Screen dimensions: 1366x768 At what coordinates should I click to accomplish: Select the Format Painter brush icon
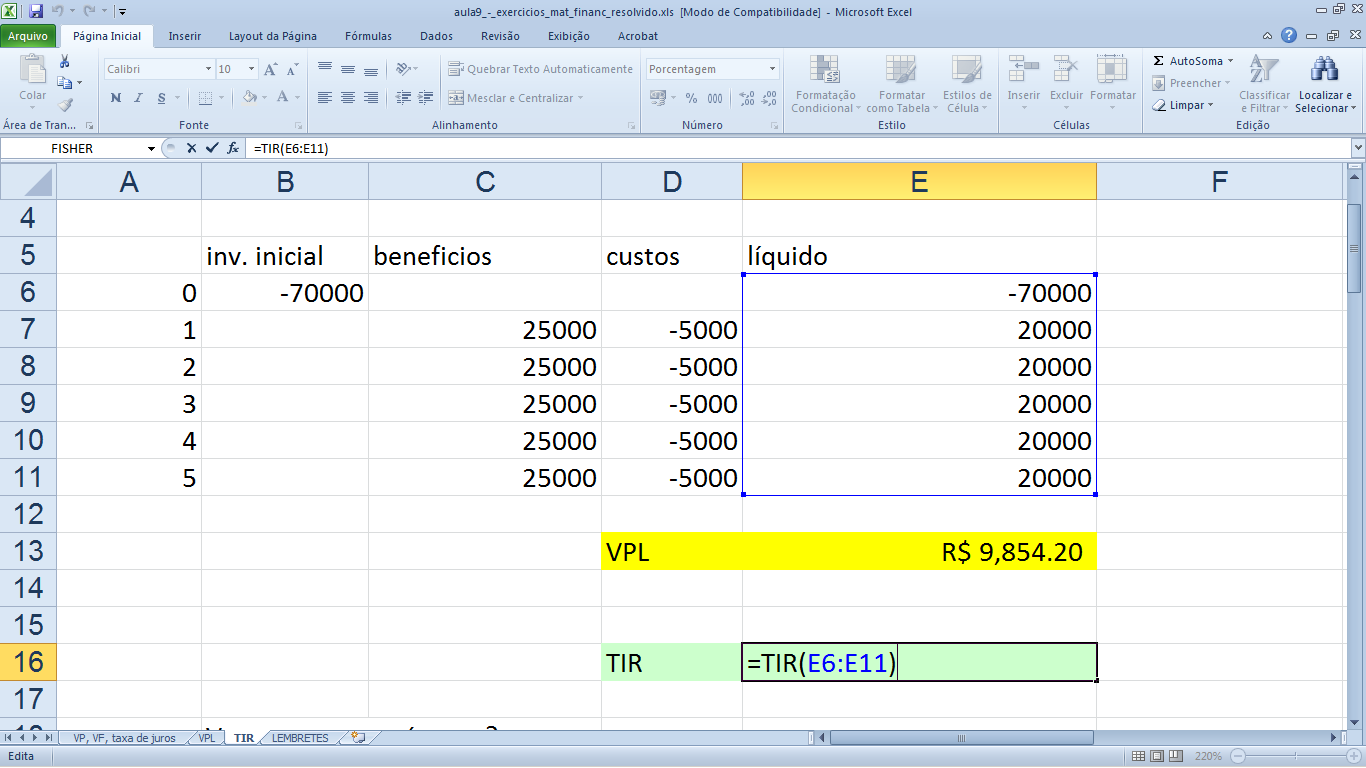point(65,104)
